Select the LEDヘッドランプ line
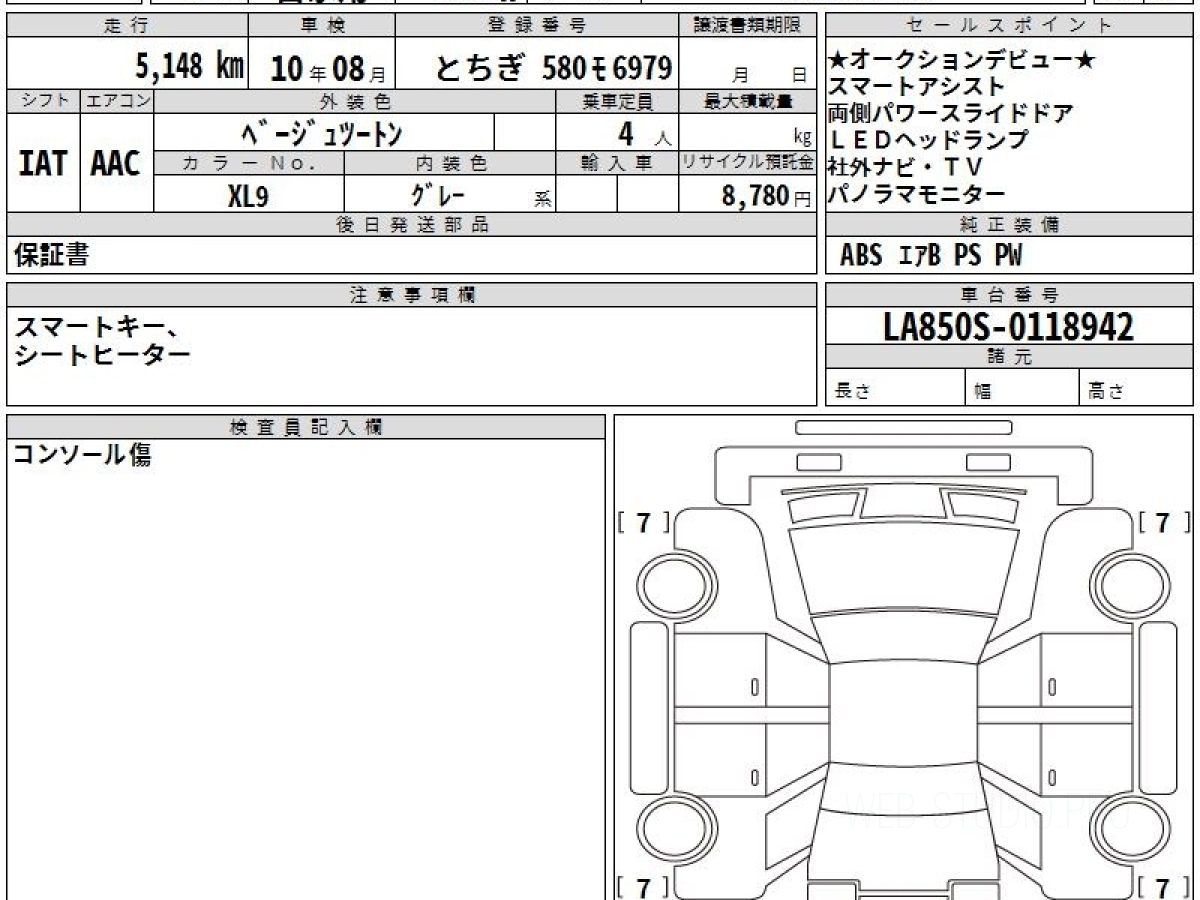Image resolution: width=1200 pixels, height=900 pixels. 928,140
